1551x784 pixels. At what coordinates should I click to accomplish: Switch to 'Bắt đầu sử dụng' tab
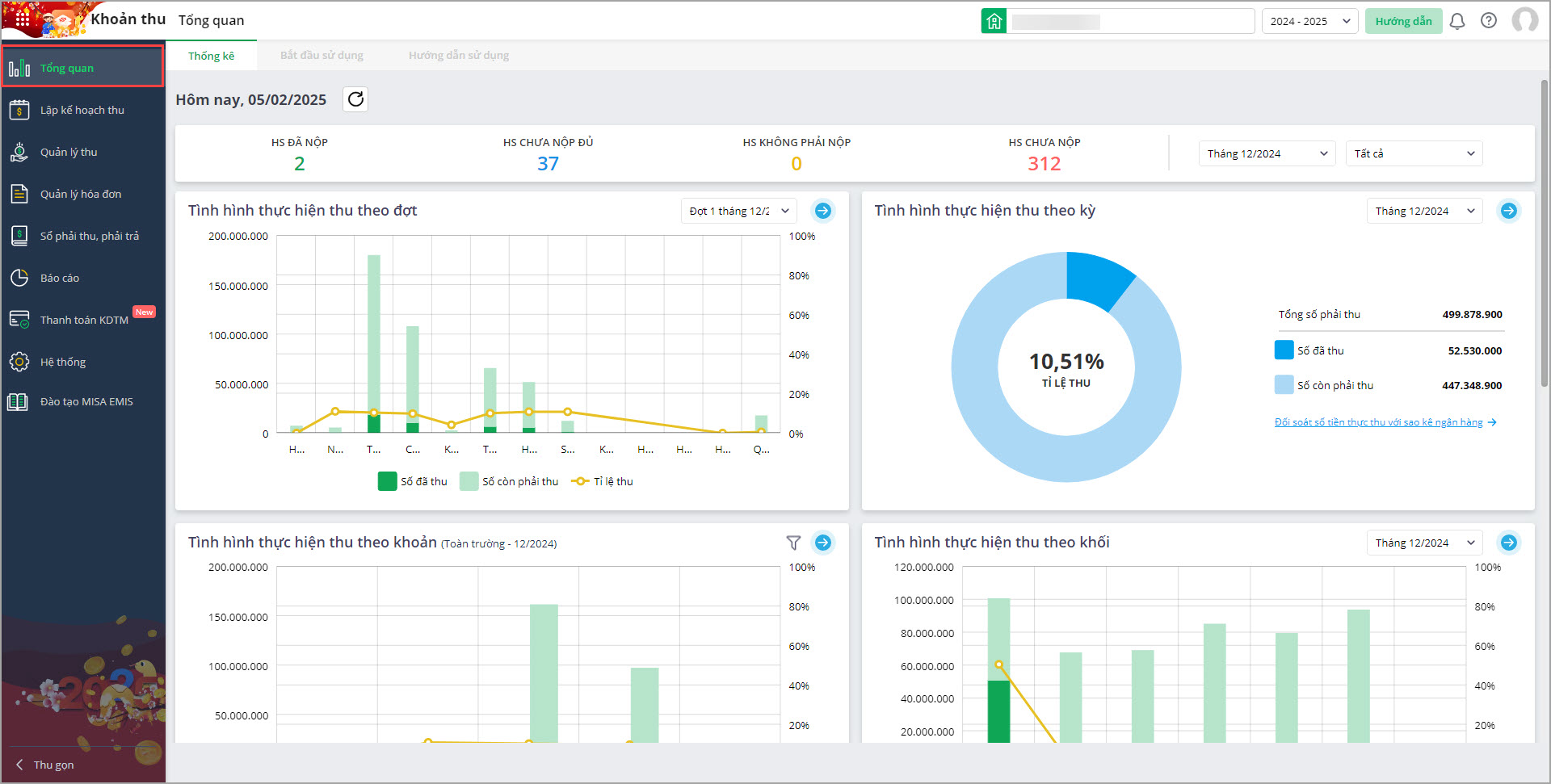tap(322, 55)
